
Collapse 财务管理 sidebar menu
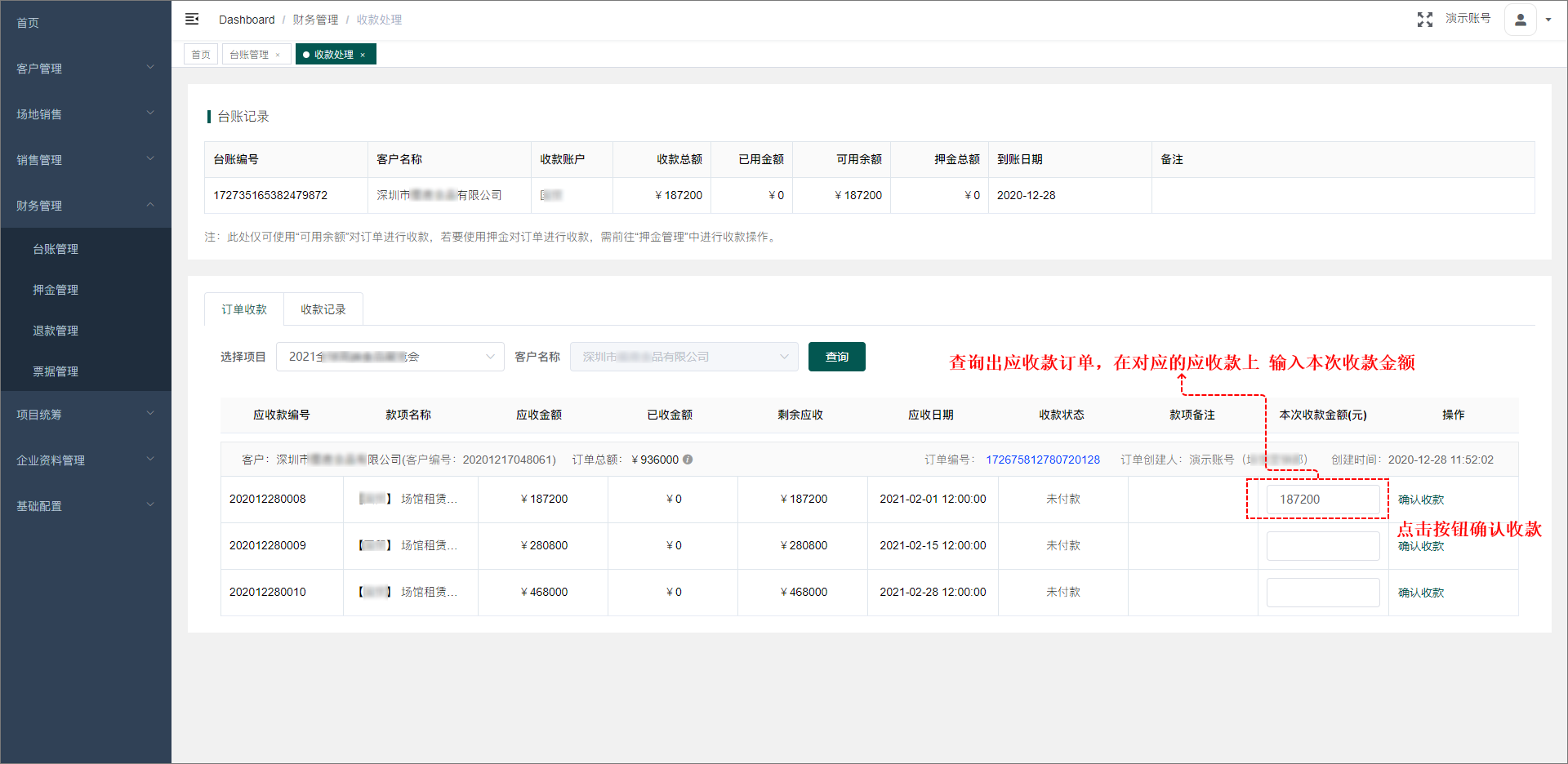tap(86, 206)
